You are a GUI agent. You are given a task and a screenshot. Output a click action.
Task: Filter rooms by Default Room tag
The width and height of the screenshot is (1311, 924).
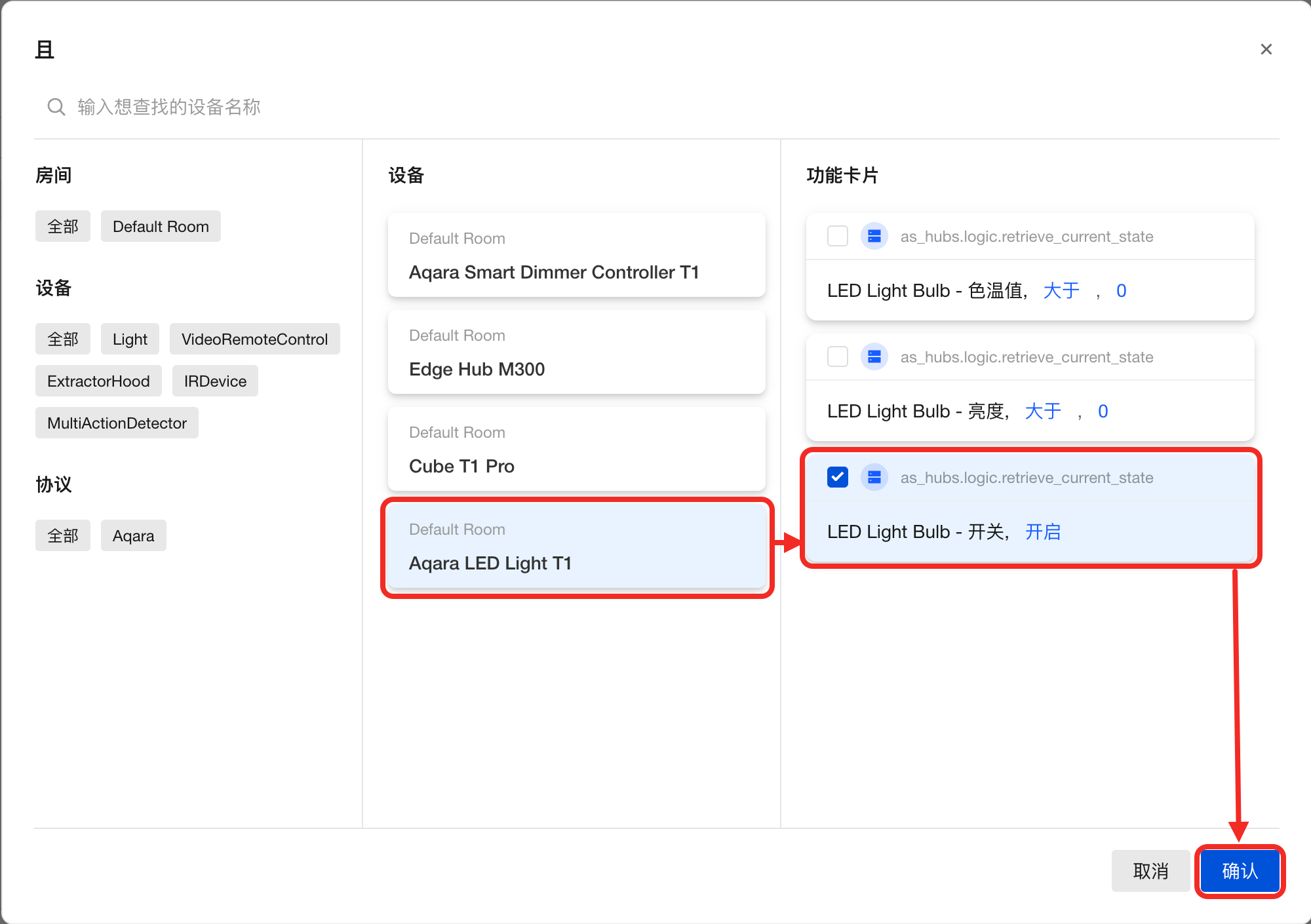pos(161,227)
